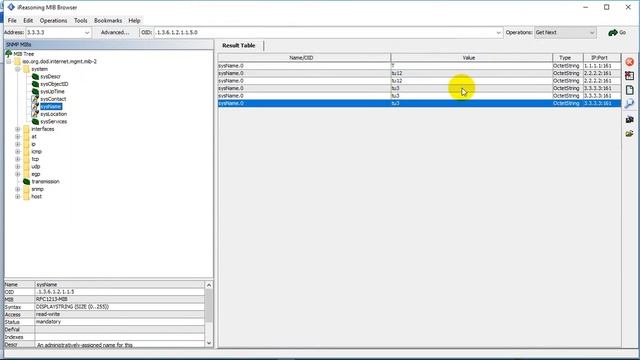The image size is (640, 360).
Task: Click the folder icon of the tcp node
Action: coord(27,159)
